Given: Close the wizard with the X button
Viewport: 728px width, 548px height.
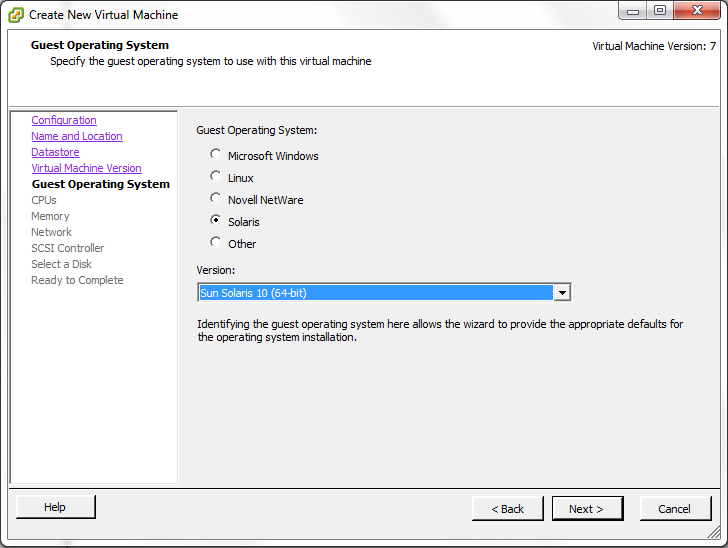Looking at the screenshot, I should [x=697, y=11].
